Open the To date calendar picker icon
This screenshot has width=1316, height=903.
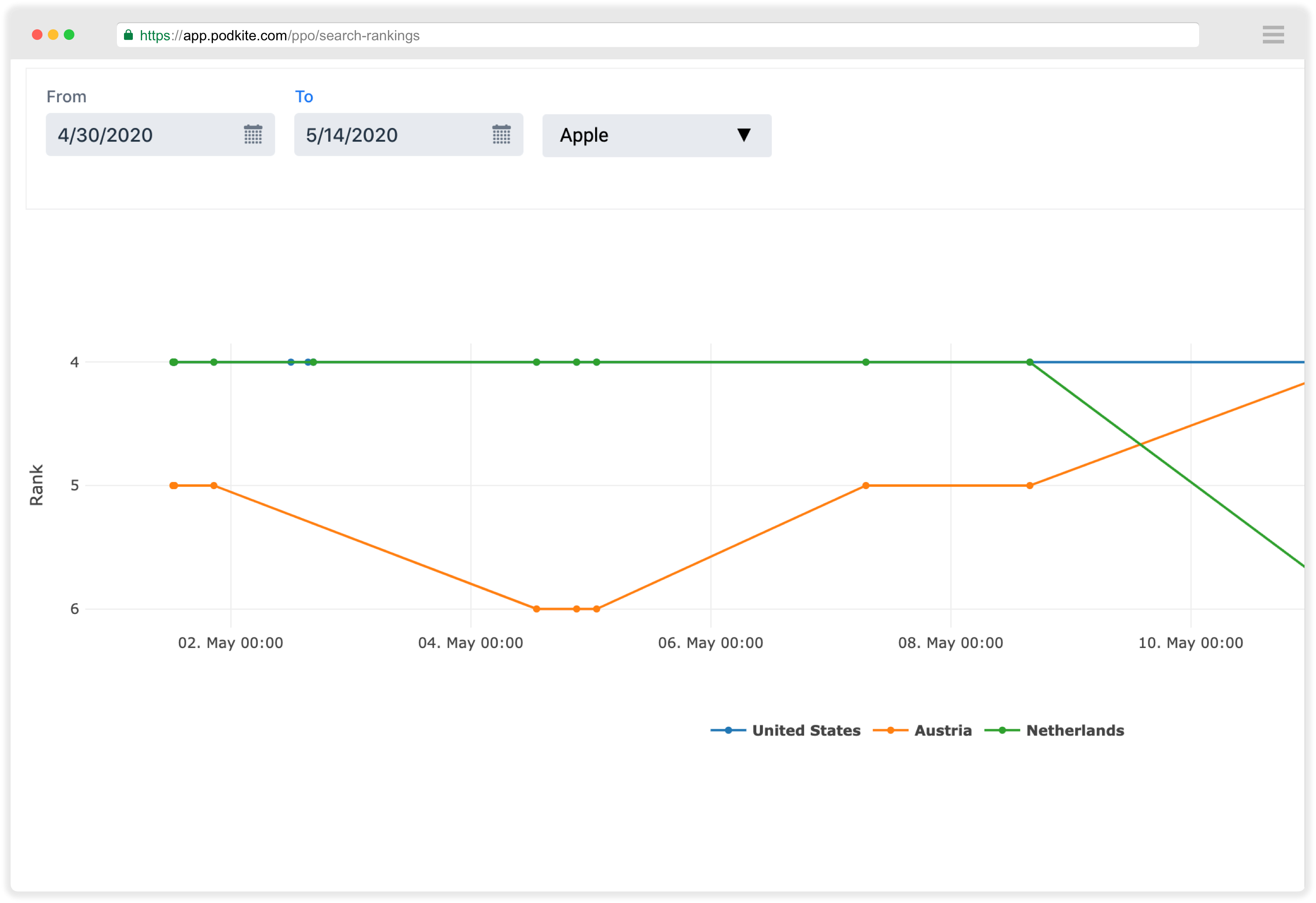click(501, 135)
